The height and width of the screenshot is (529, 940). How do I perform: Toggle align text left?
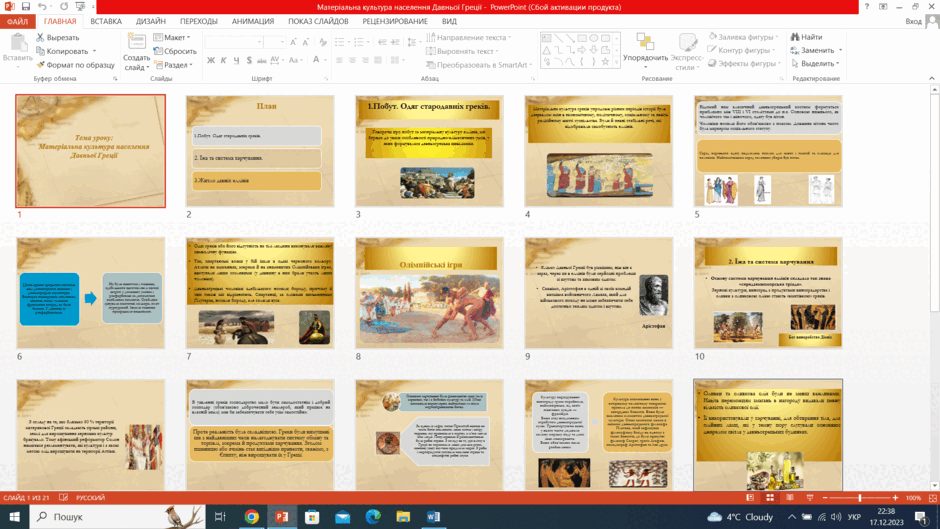(339, 60)
